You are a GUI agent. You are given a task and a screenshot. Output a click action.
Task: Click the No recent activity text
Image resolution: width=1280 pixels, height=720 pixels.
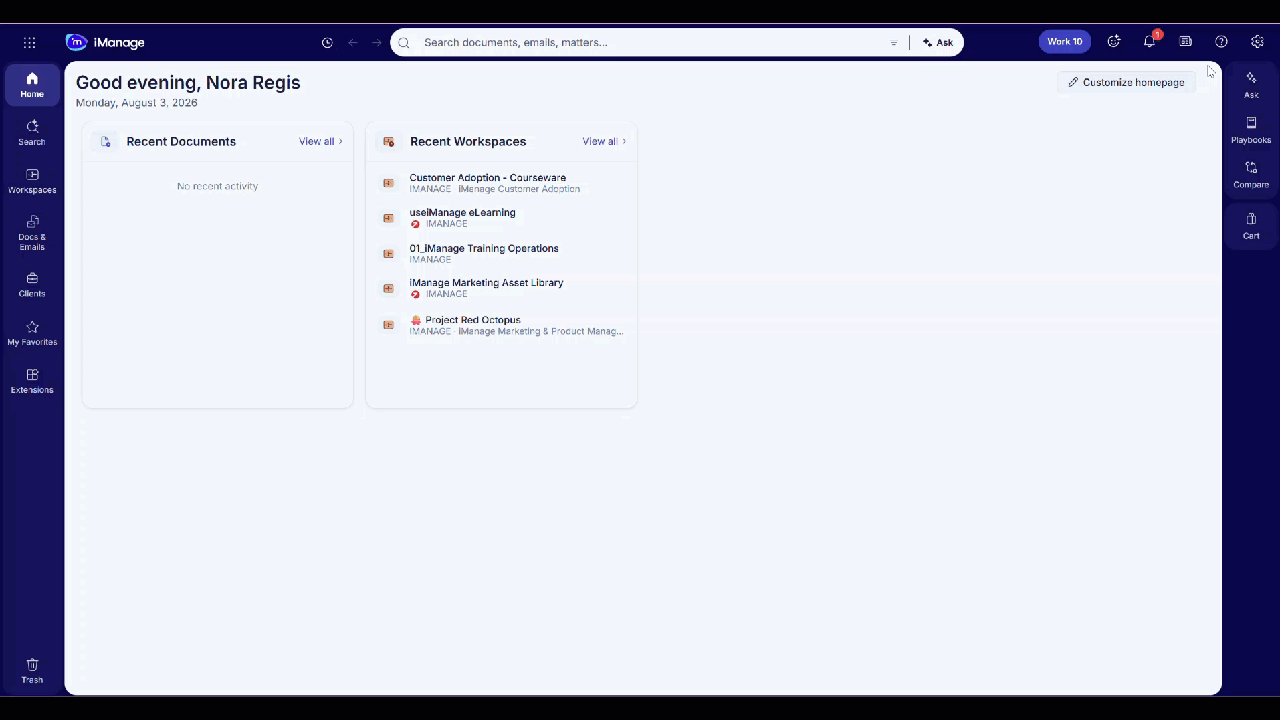[217, 186]
